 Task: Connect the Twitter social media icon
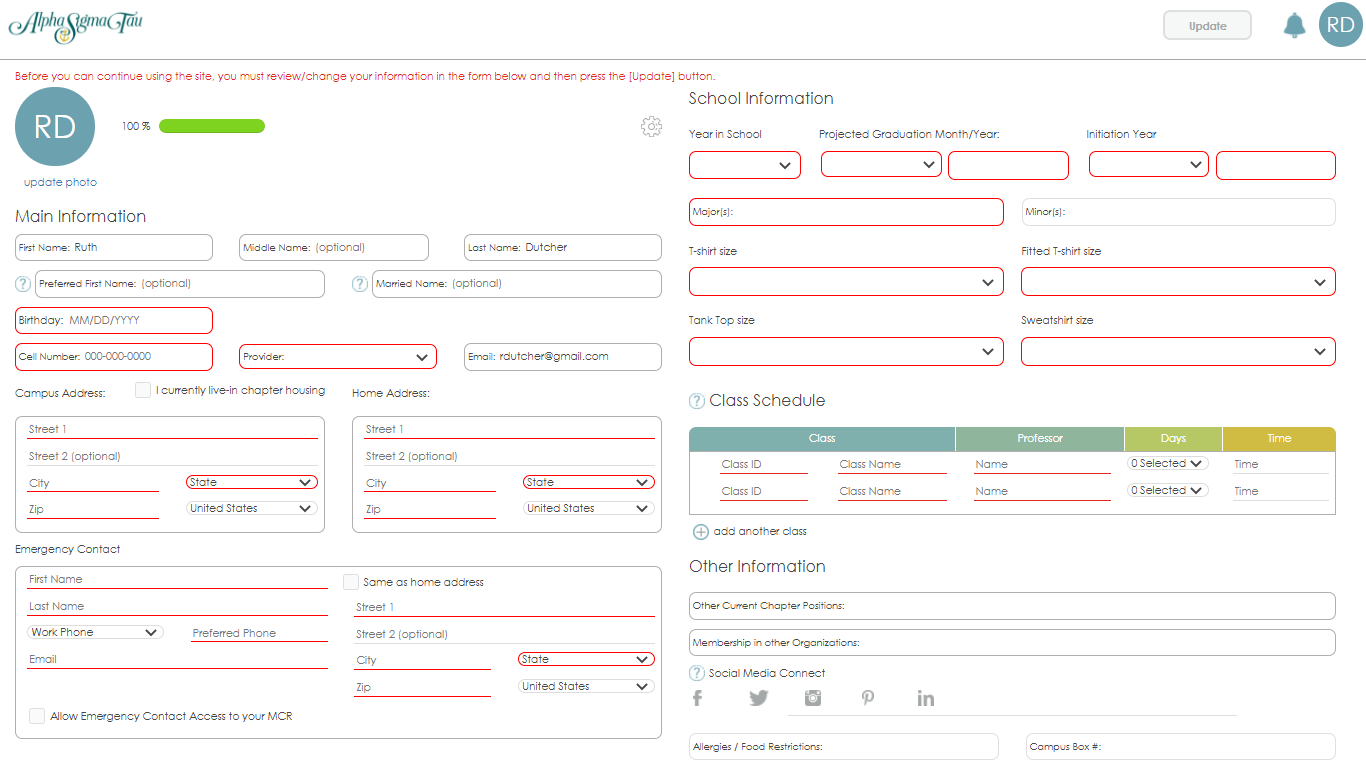759,698
